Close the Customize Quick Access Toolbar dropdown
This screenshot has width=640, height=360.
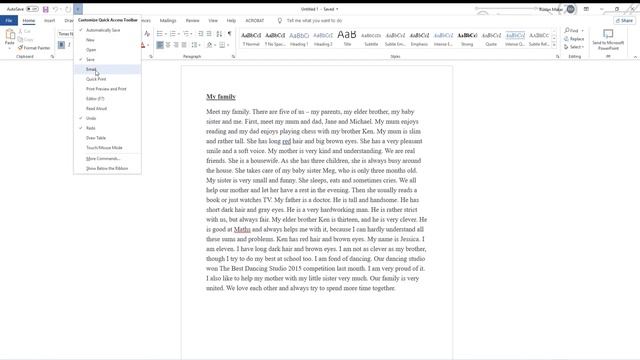[78, 9]
